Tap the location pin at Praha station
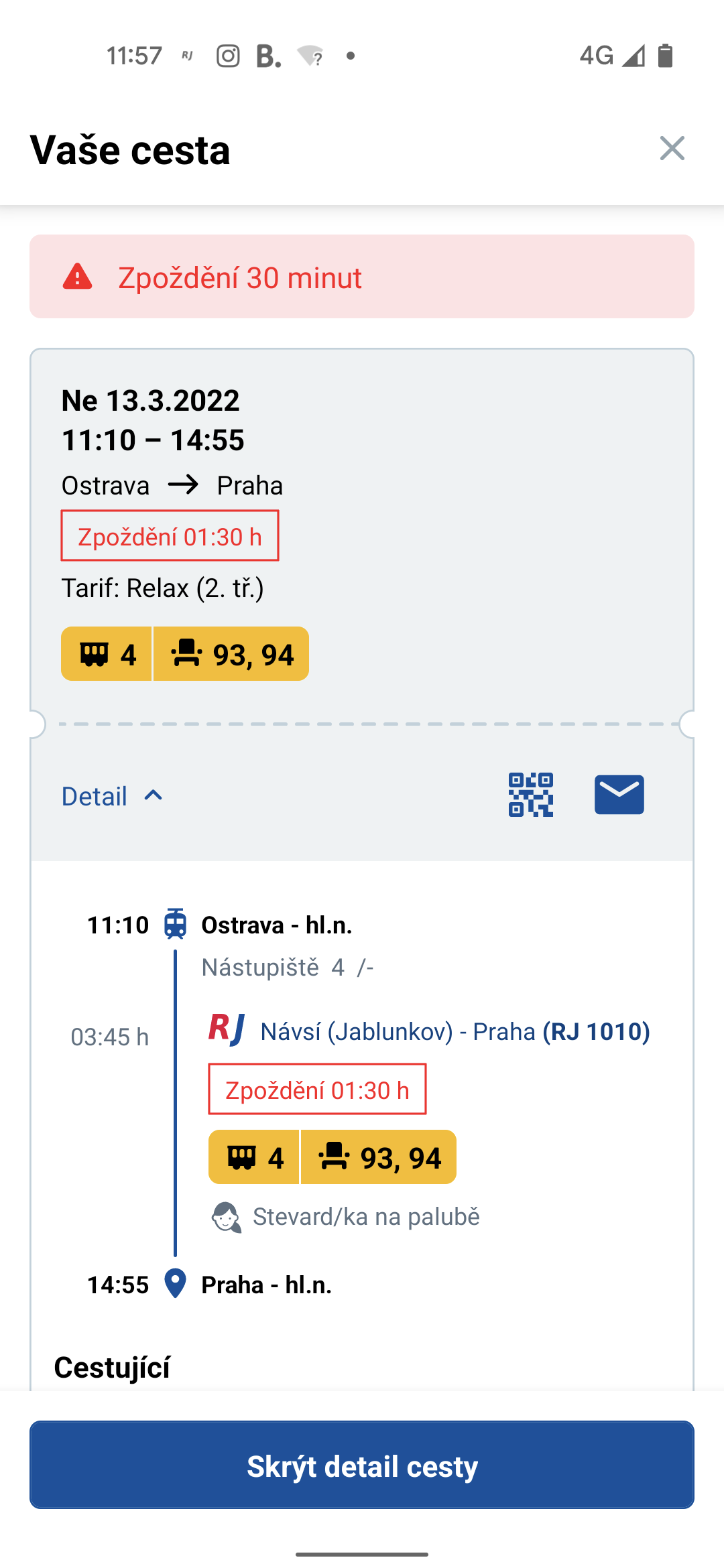The height and width of the screenshot is (1568, 724). (176, 1284)
